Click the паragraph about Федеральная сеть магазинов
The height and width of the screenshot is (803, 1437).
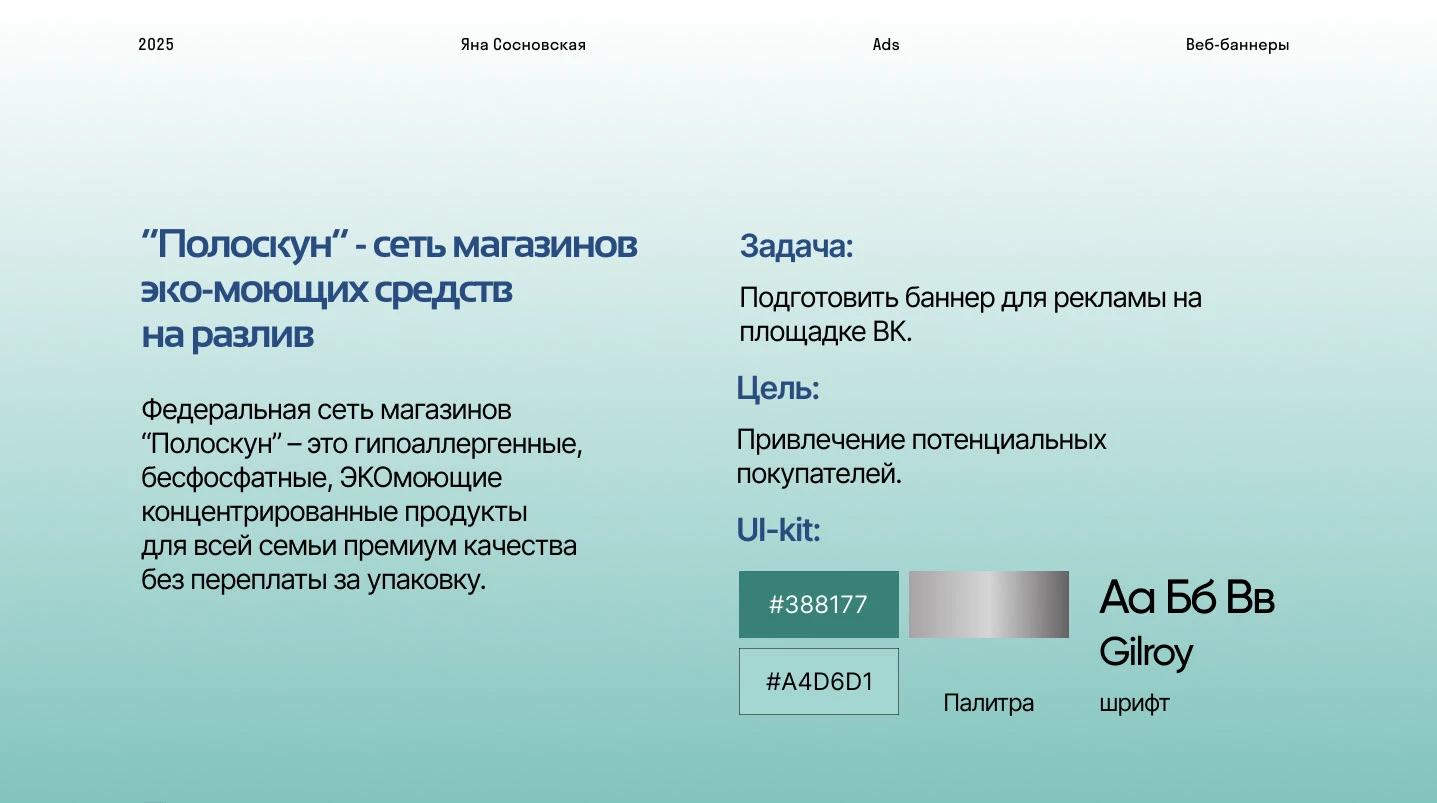360,493
